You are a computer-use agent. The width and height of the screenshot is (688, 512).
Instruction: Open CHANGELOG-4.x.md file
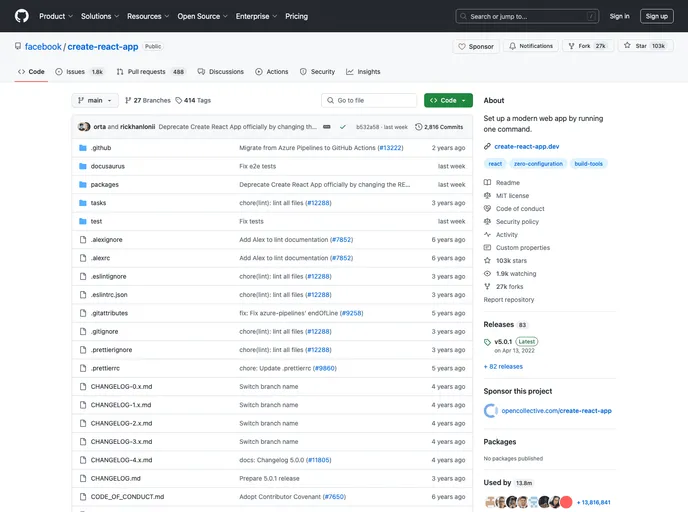click(122, 460)
